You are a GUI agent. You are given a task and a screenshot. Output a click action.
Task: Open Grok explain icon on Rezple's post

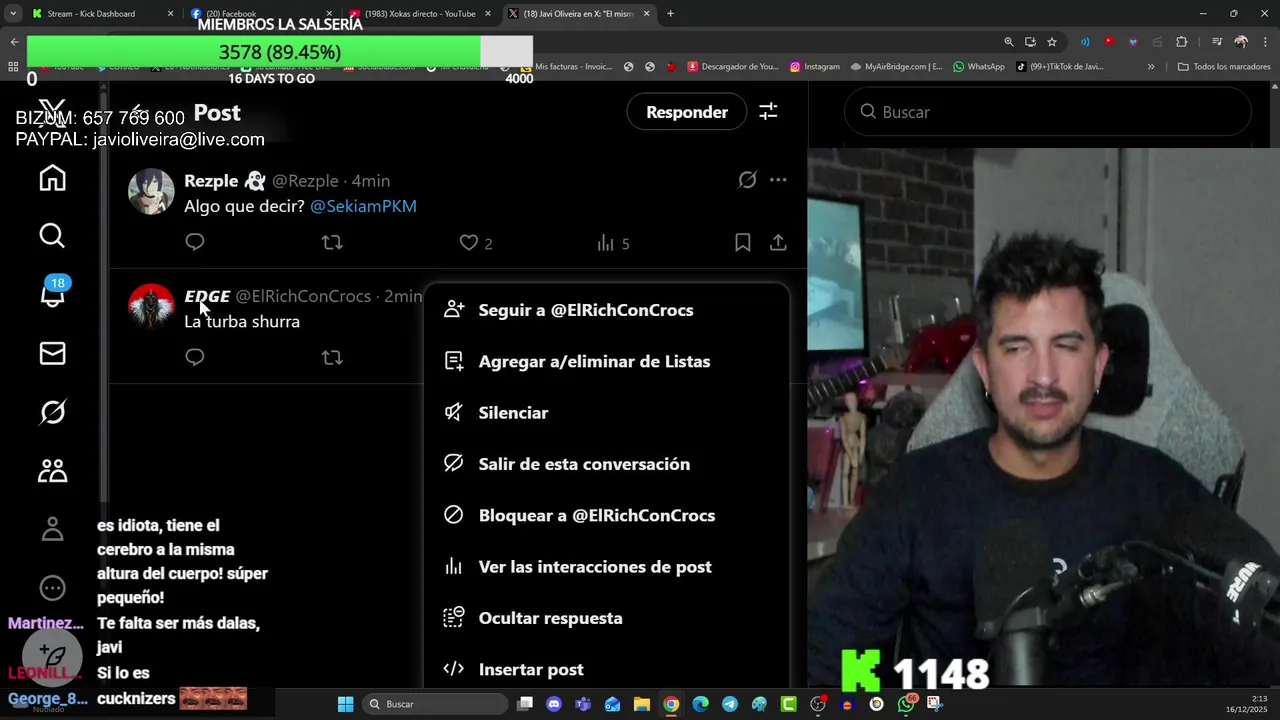747,180
